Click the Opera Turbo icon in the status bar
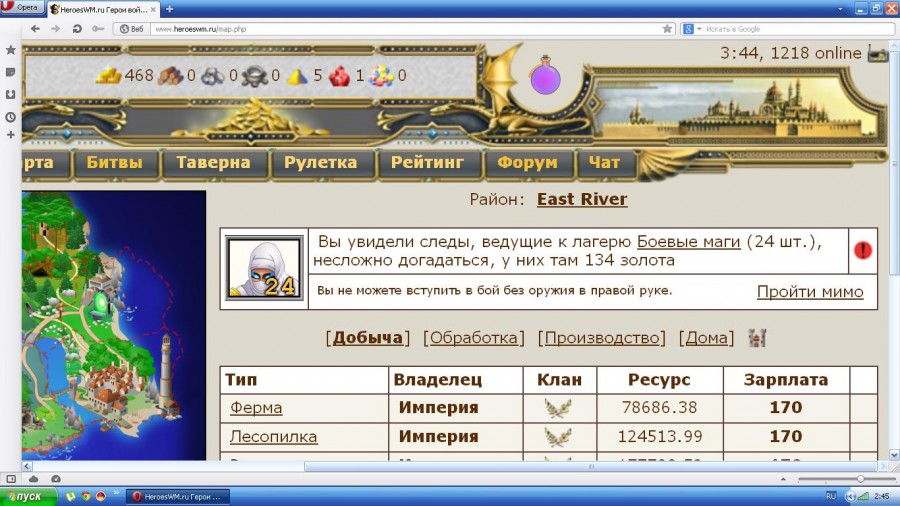 click(x=56, y=478)
